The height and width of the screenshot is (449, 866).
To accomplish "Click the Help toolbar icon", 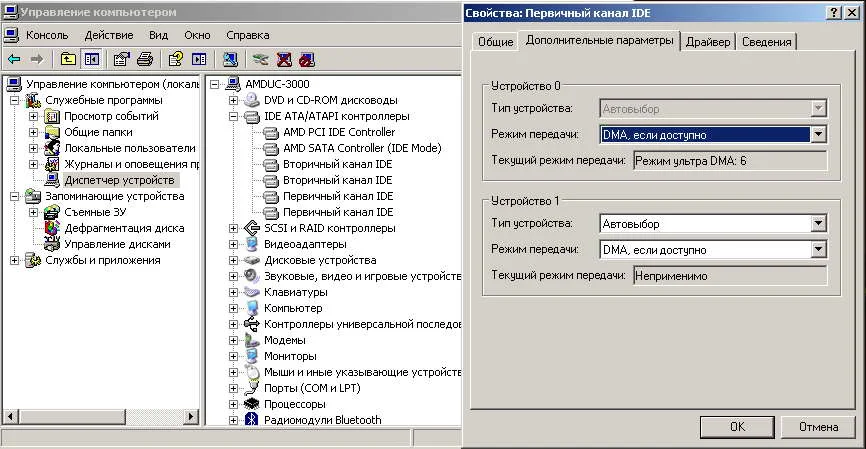I will click(x=176, y=59).
